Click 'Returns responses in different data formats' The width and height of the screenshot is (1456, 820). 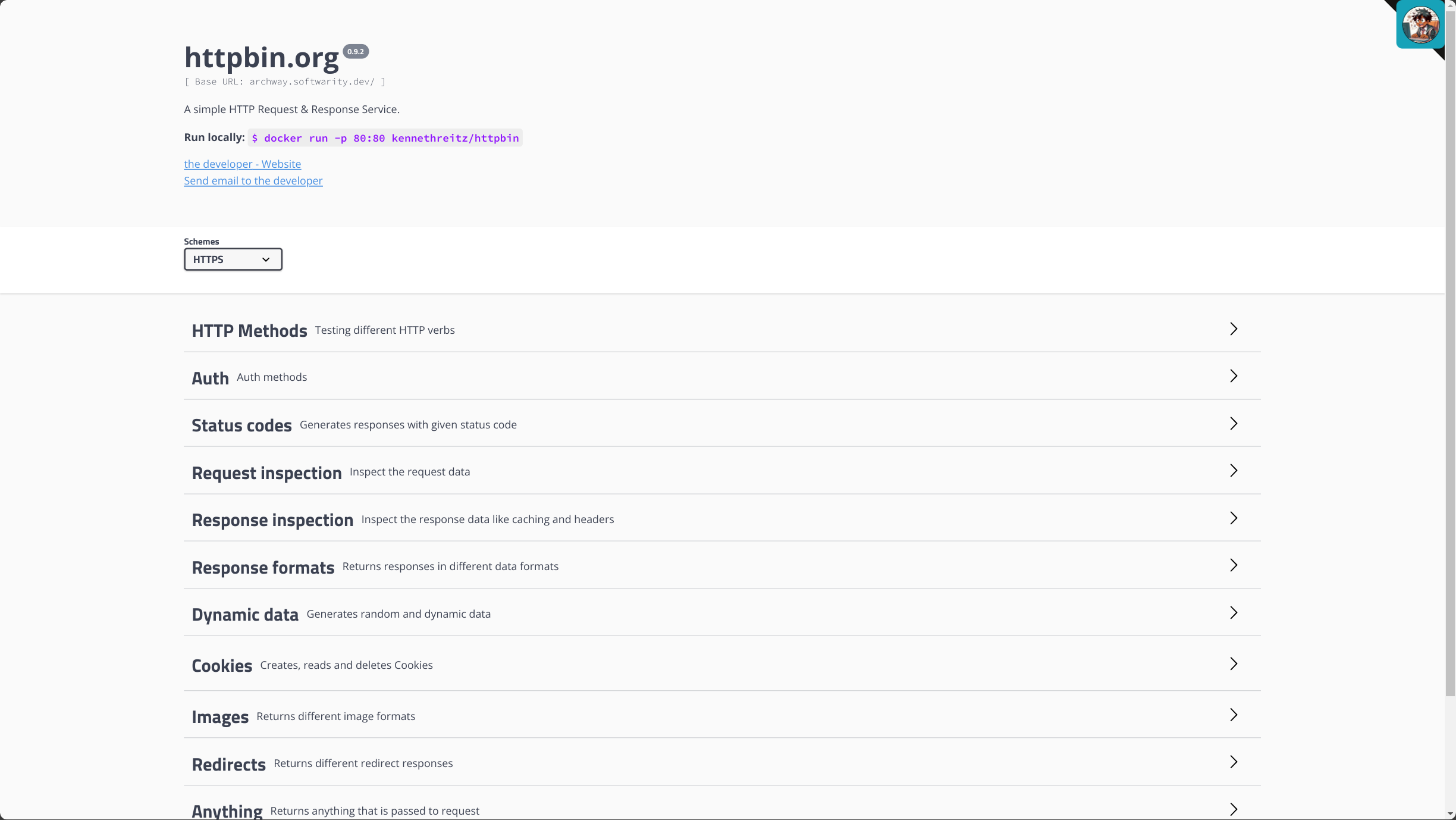450,567
